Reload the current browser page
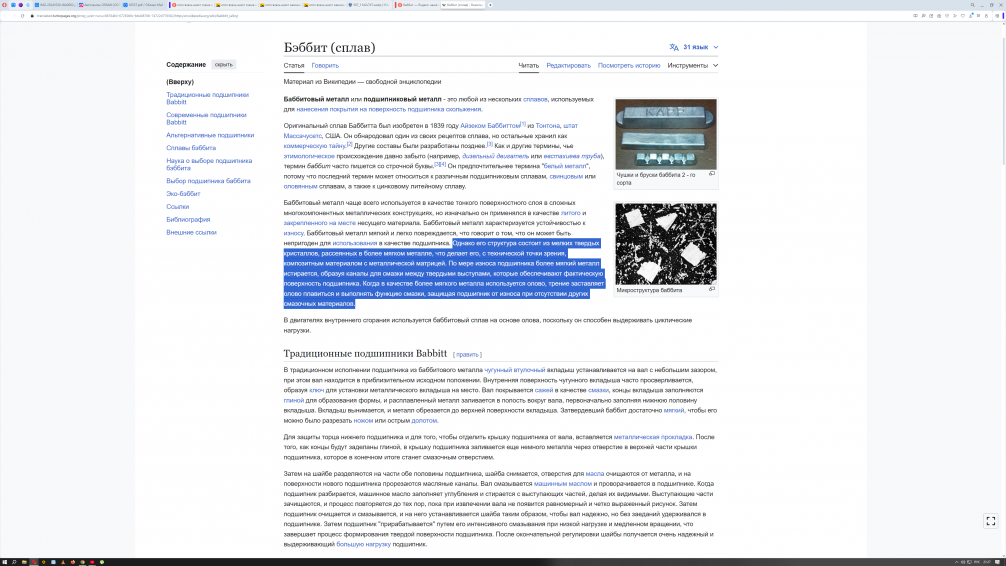 (x=22, y=15)
